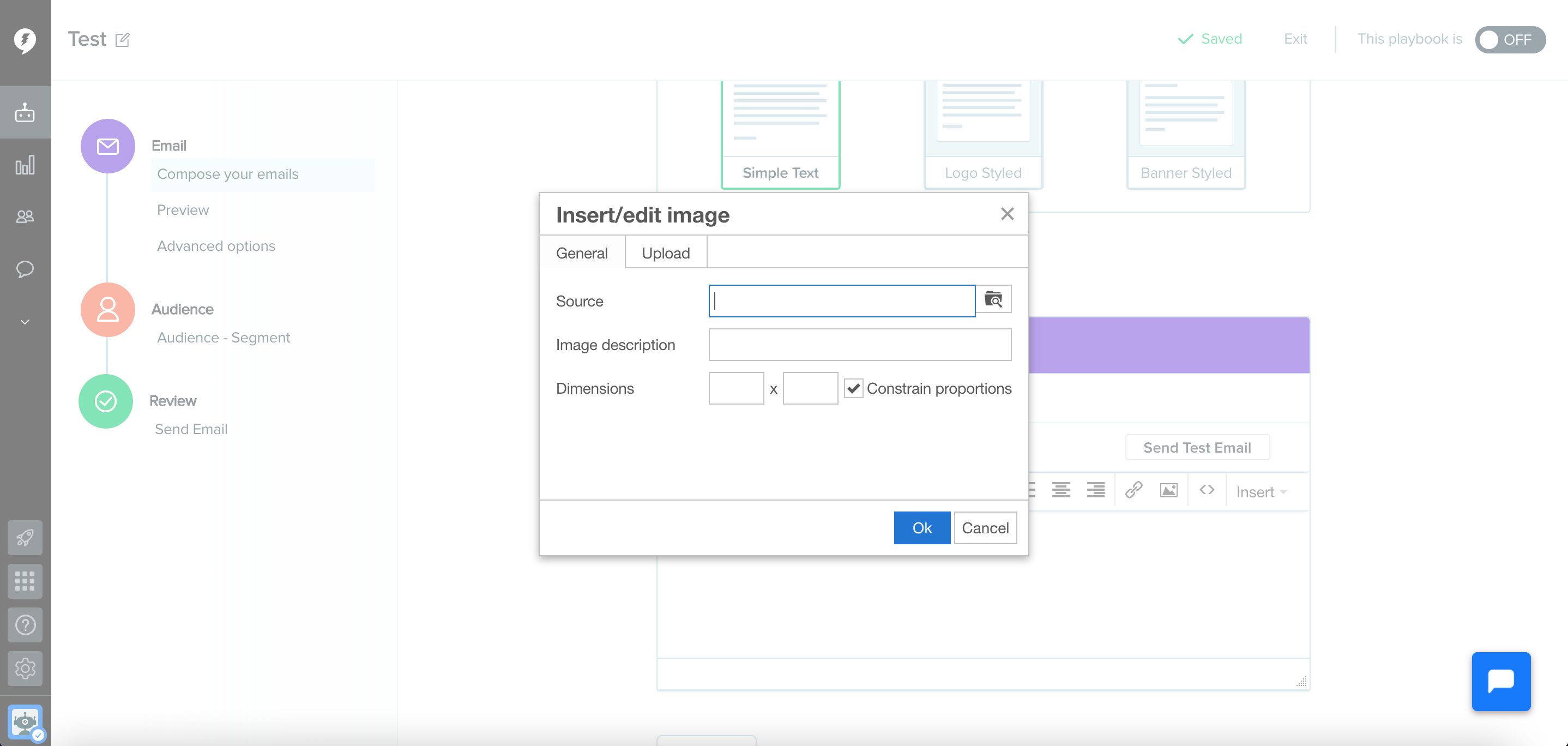Open the Send Email review step
Screen dimensions: 1568x746
click(191, 429)
